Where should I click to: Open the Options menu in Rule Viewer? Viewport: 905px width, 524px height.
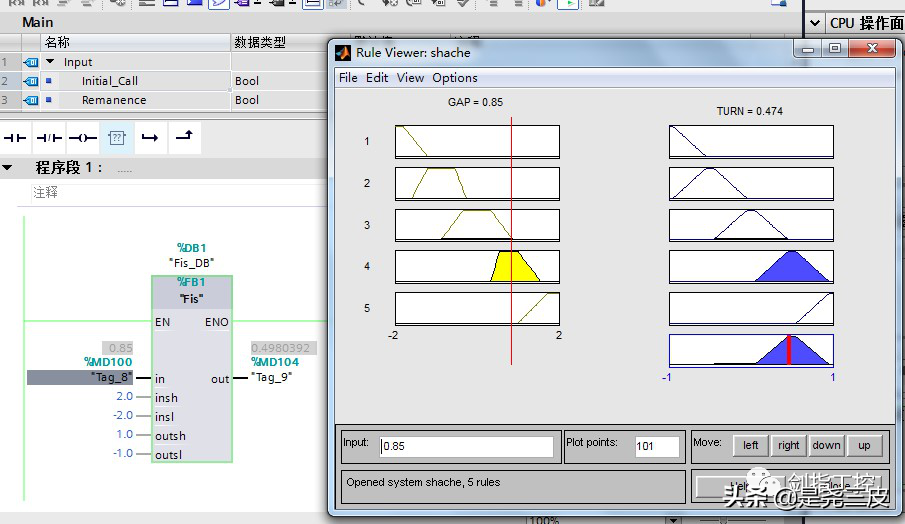tap(455, 78)
